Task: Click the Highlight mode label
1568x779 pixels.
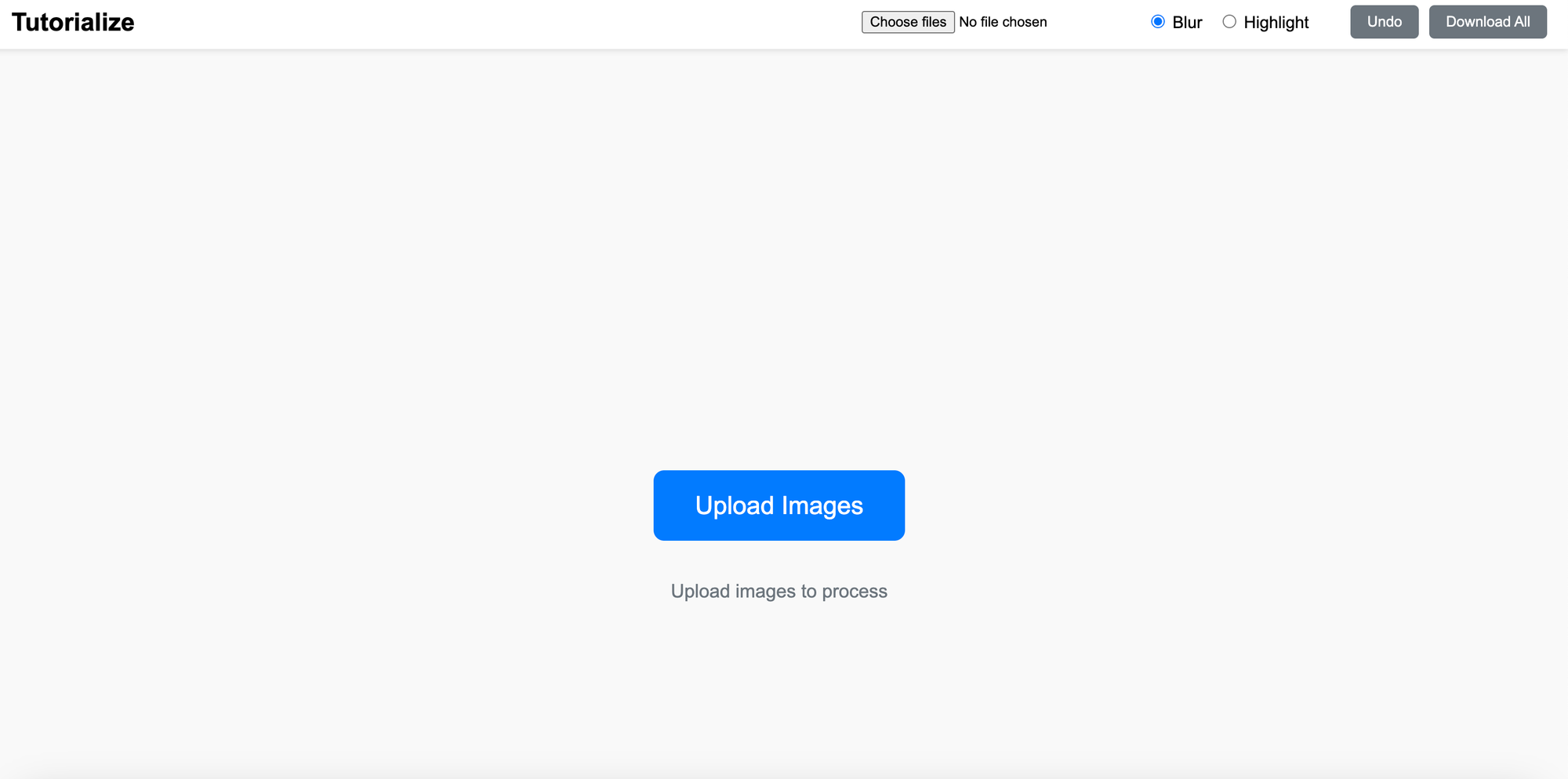Action: click(x=1276, y=21)
